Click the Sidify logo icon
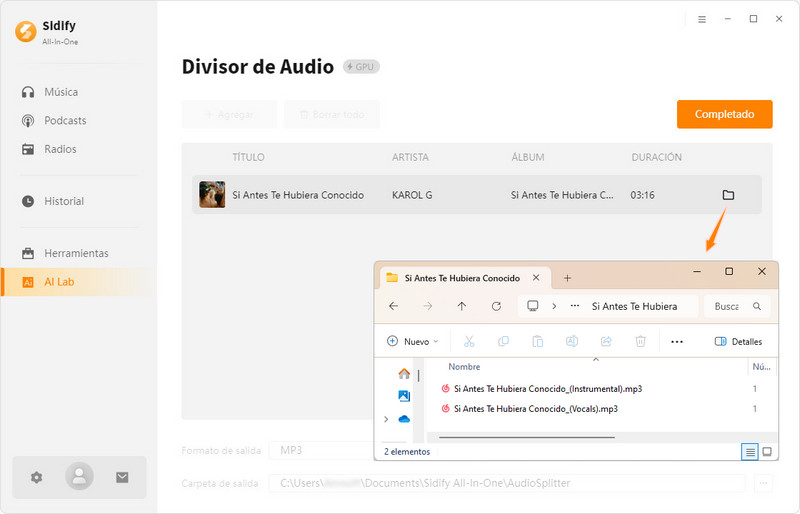Viewport: 800px width, 514px height. pos(26,32)
